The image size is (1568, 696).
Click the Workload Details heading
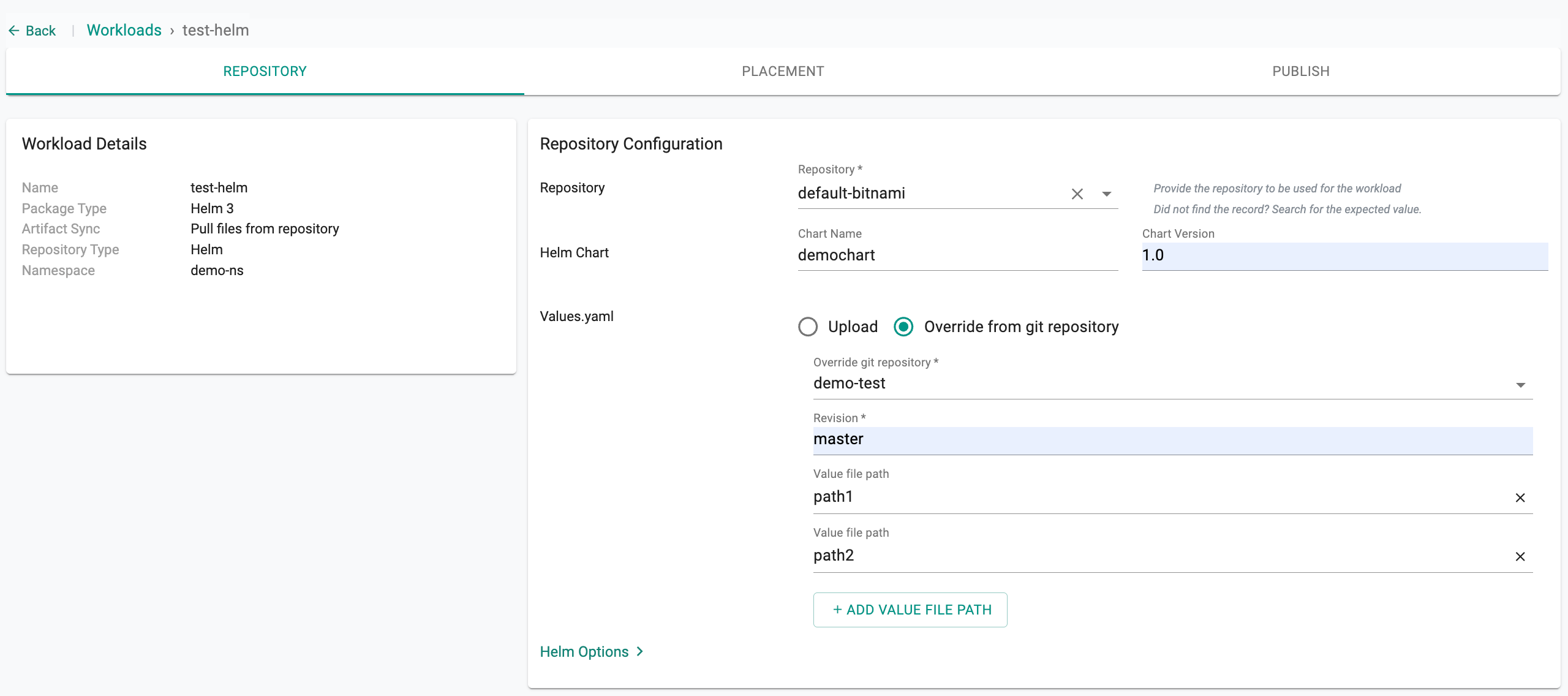85,144
